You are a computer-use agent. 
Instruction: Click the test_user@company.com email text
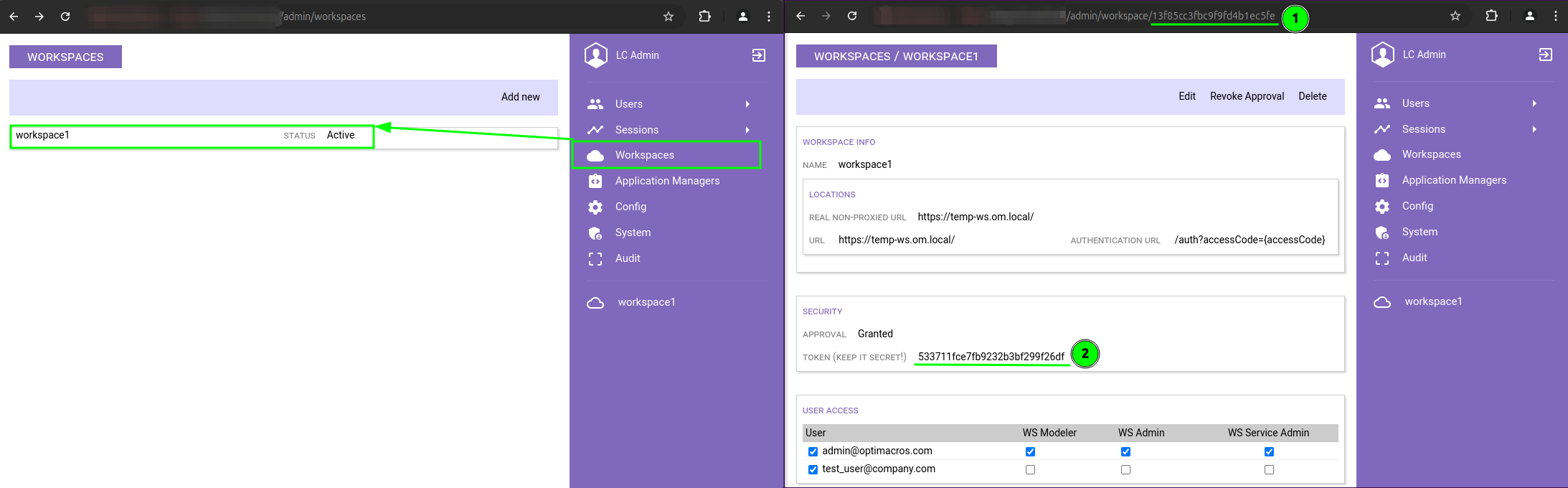(879, 469)
